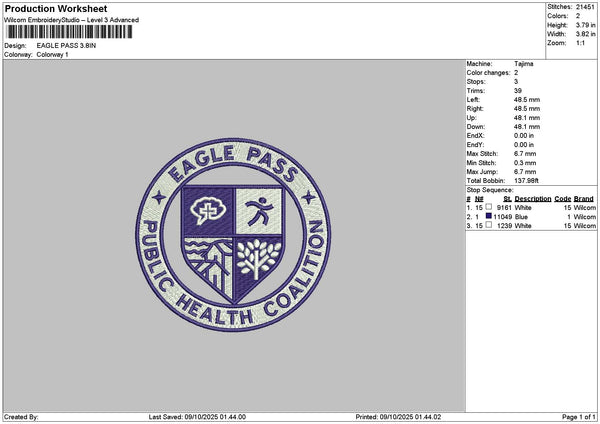Image resolution: width=600 pixels, height=424 pixels.
Task: Click the "Blue" thread description
Action: pos(521,217)
